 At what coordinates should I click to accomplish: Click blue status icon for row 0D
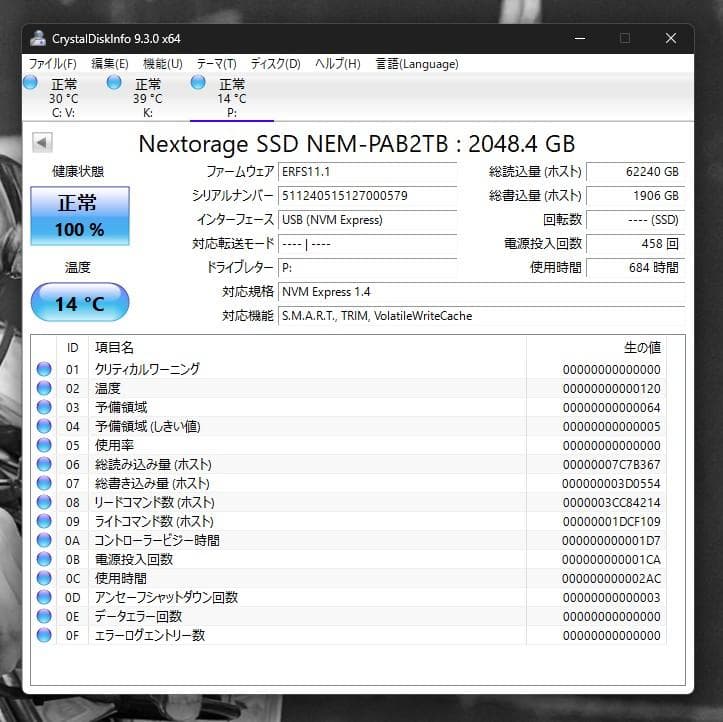[44, 597]
